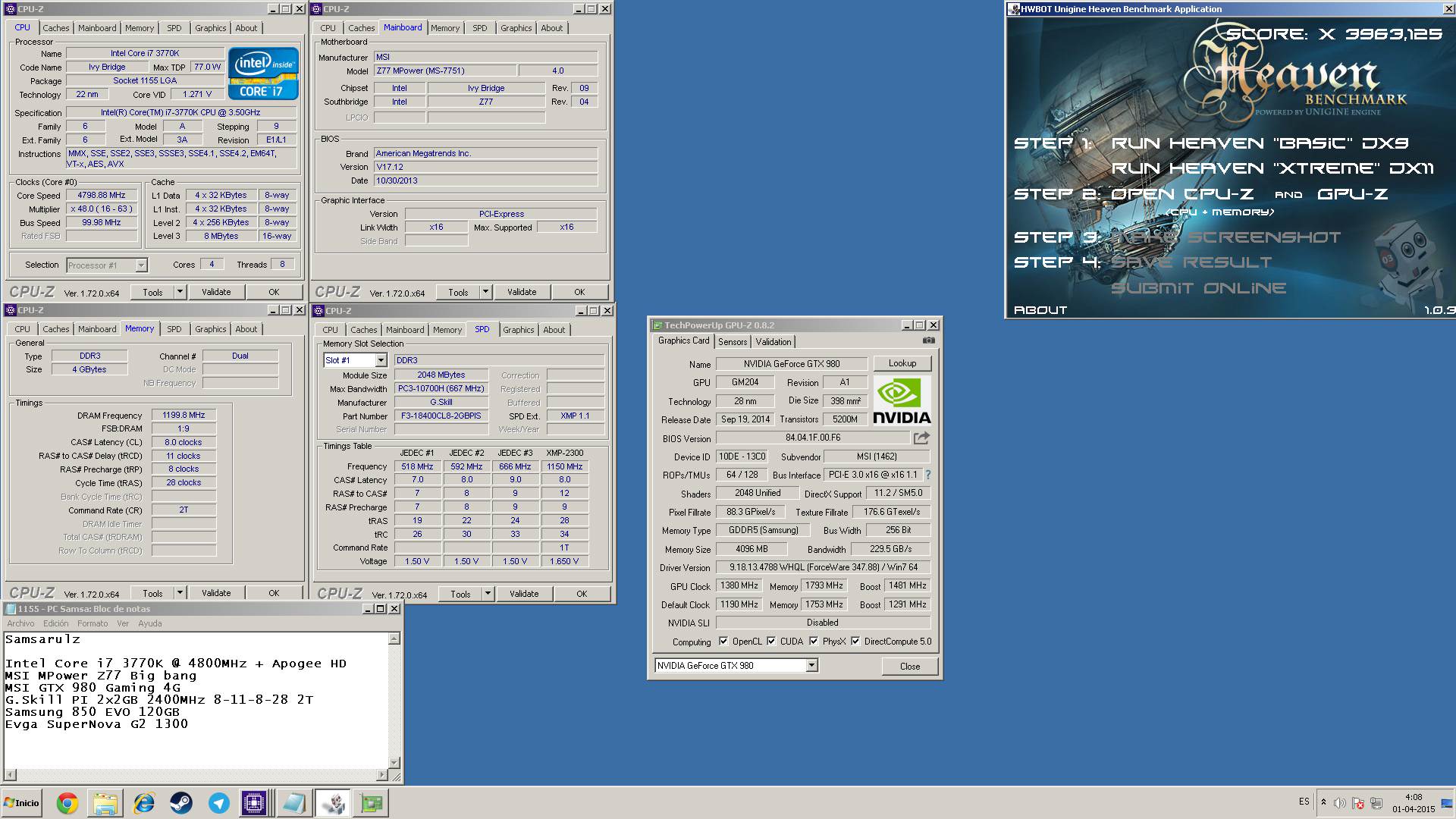Expand Tools arrow in CPU-Z CPU window
This screenshot has width=1456, height=819.
click(180, 292)
